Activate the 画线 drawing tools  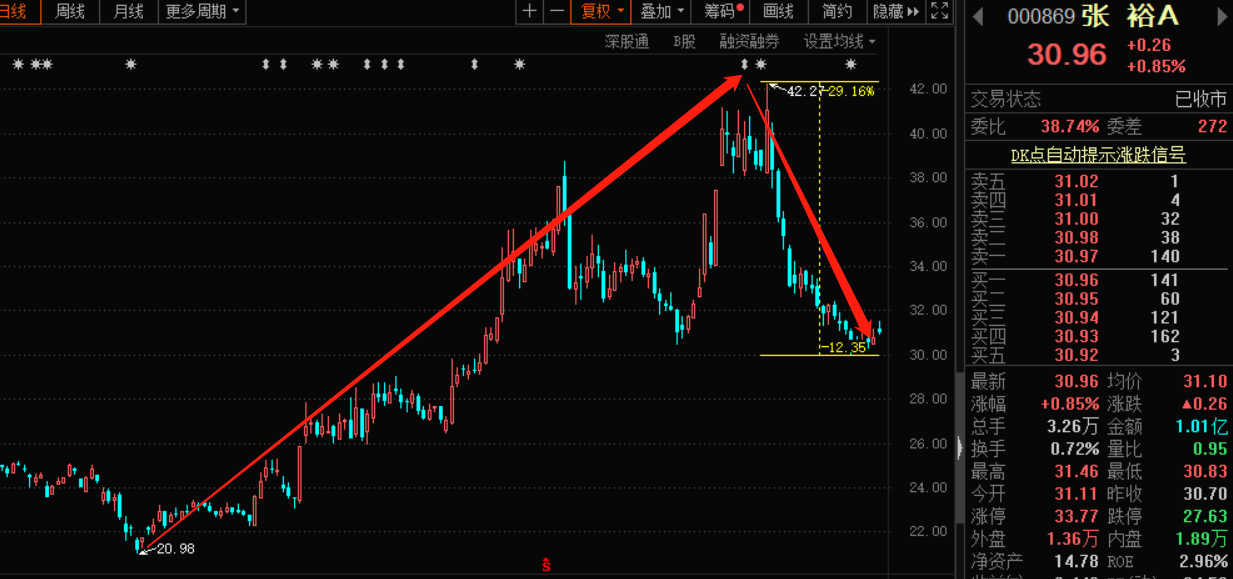[x=778, y=12]
